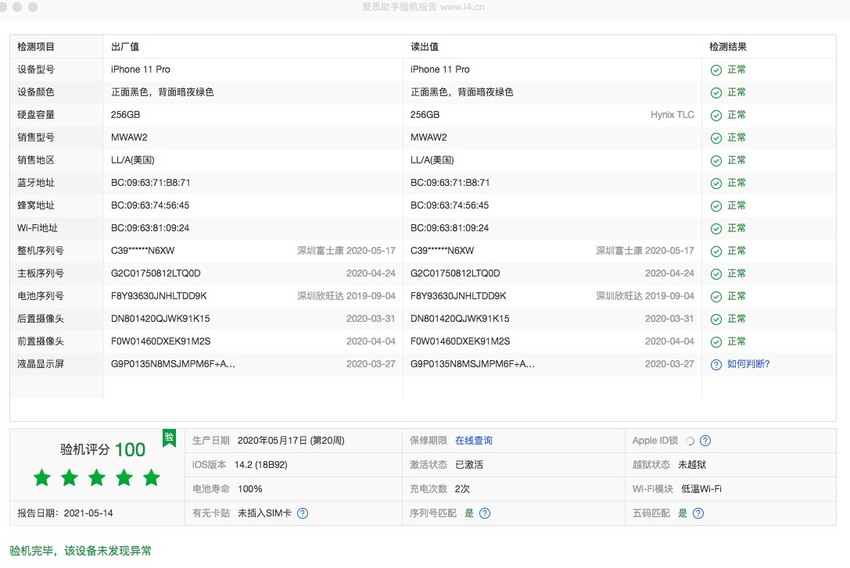Screen dimensions: 850x568
Task: Click the green check icon in 主板序列号 row
Action: click(716, 274)
